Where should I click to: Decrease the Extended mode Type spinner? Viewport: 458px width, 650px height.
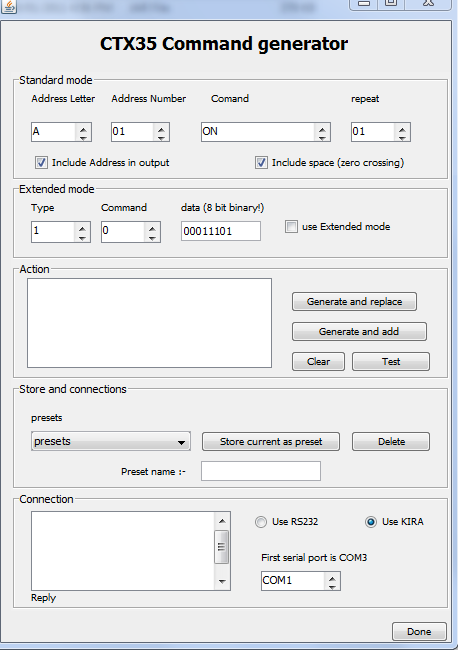click(82, 237)
